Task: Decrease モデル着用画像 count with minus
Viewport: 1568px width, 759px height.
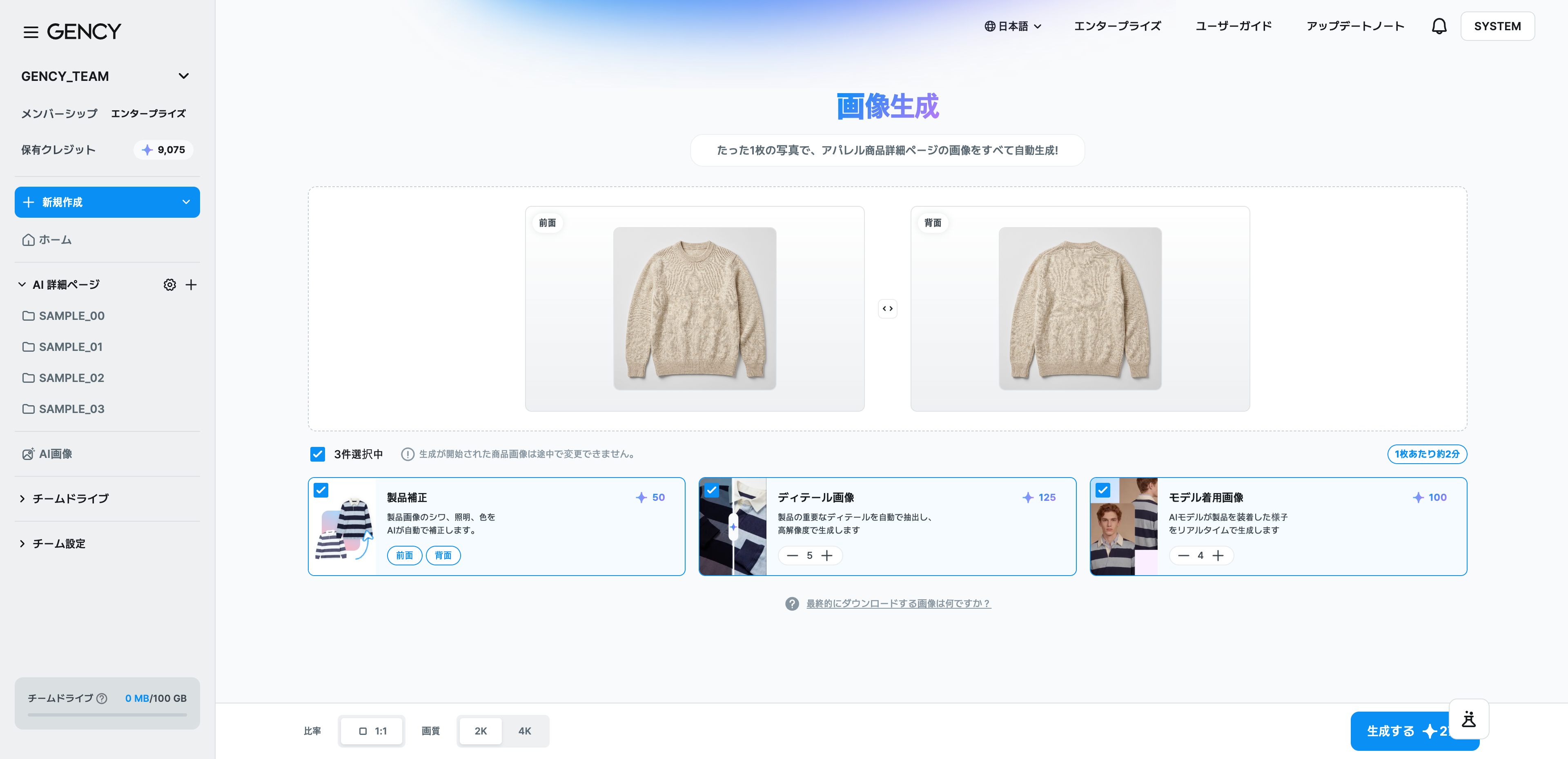Action: pos(1183,556)
